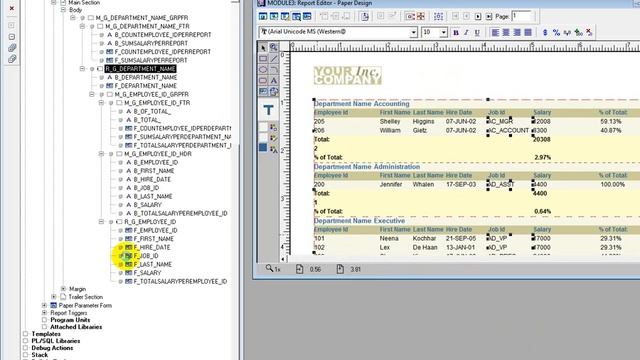
Task: Click the 'AC_MGR' Job Id cell
Action: coord(500,121)
